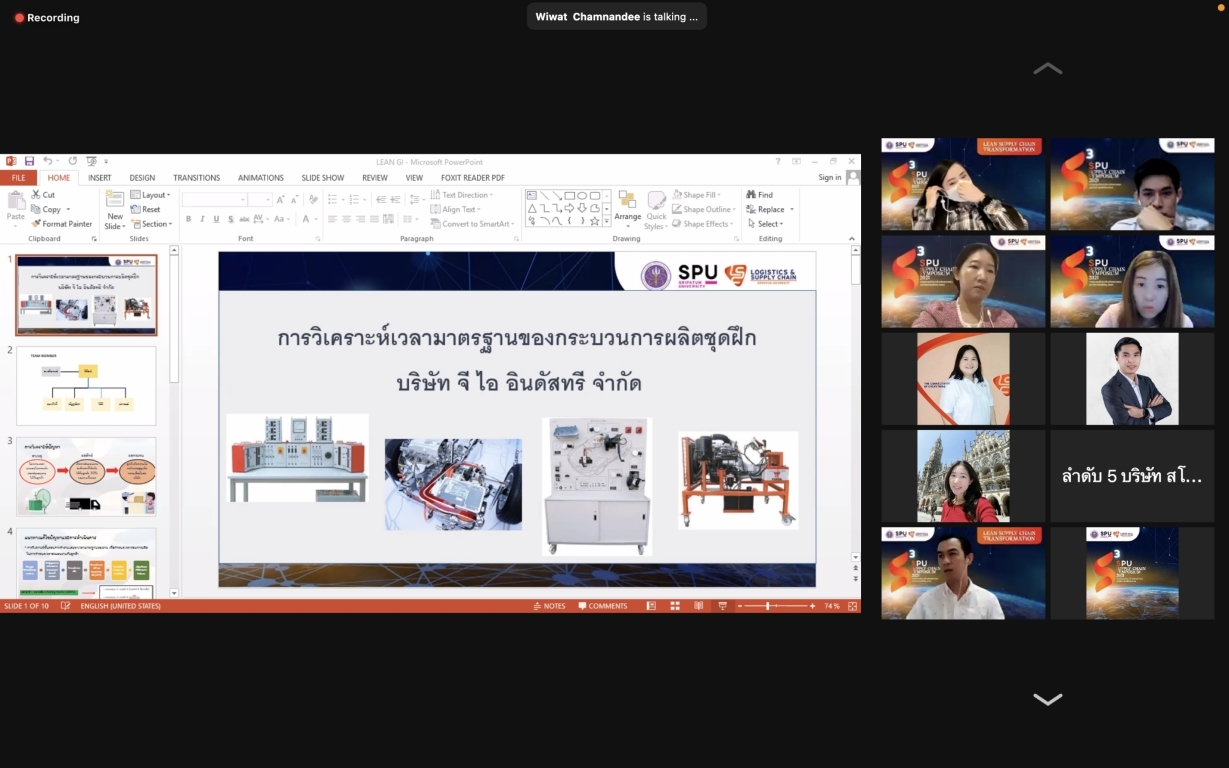The image size is (1229, 768).
Task: Expand the Quick Styles gallery
Action: [656, 210]
